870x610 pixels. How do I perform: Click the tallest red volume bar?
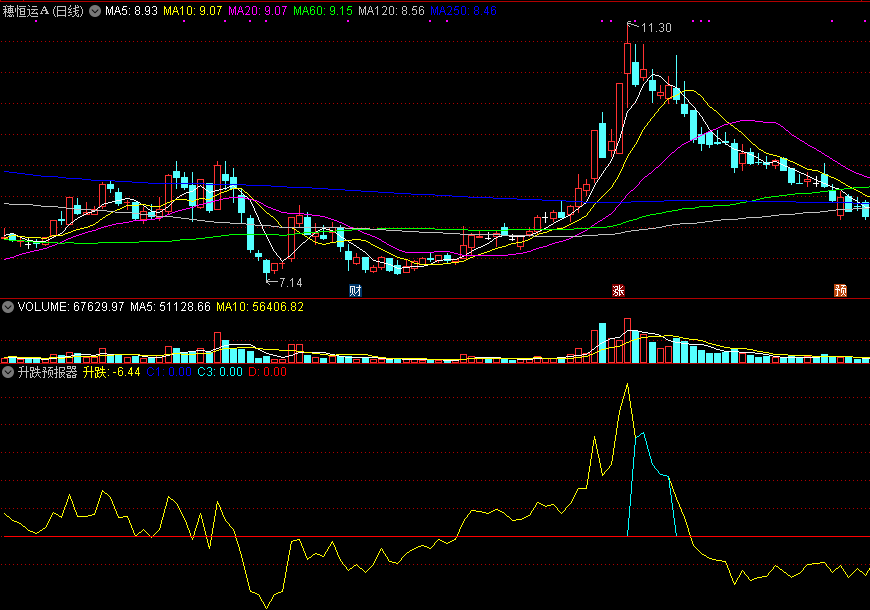tap(627, 340)
